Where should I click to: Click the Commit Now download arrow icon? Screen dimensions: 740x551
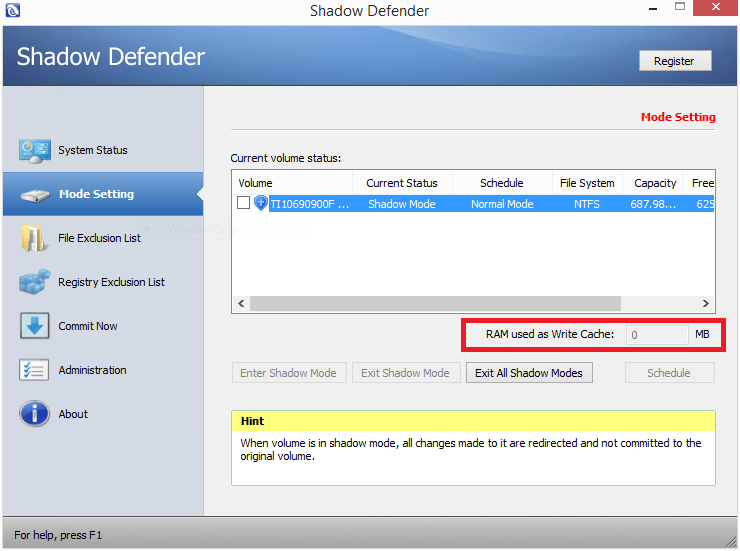click(34, 326)
